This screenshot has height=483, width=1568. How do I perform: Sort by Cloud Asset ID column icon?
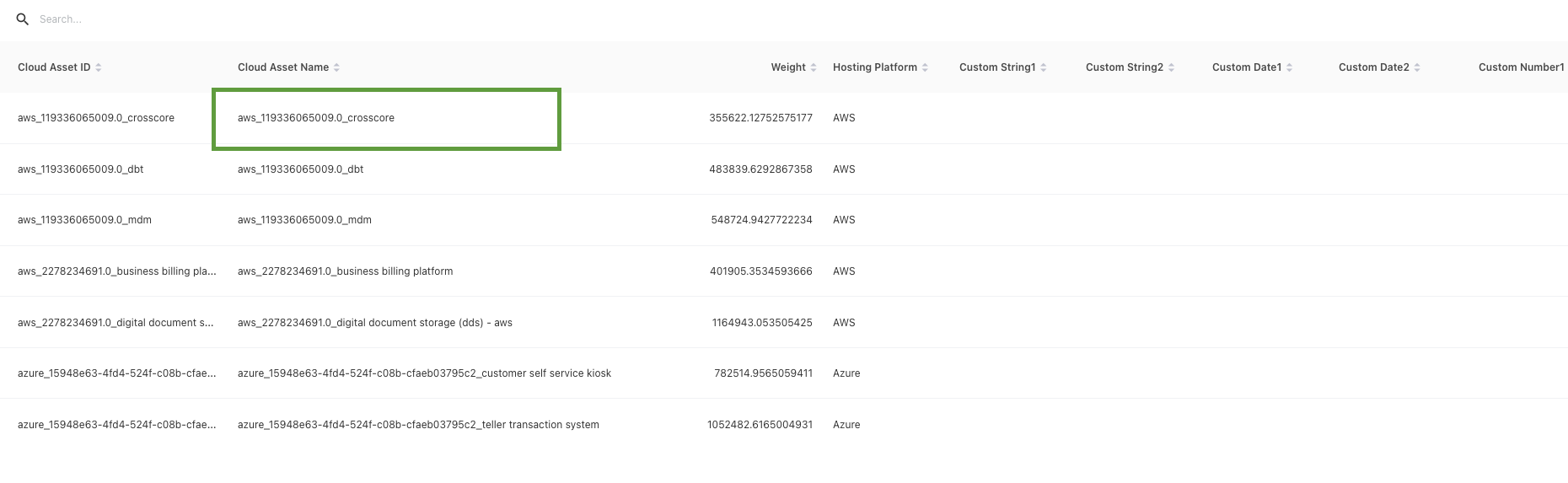pos(99,67)
